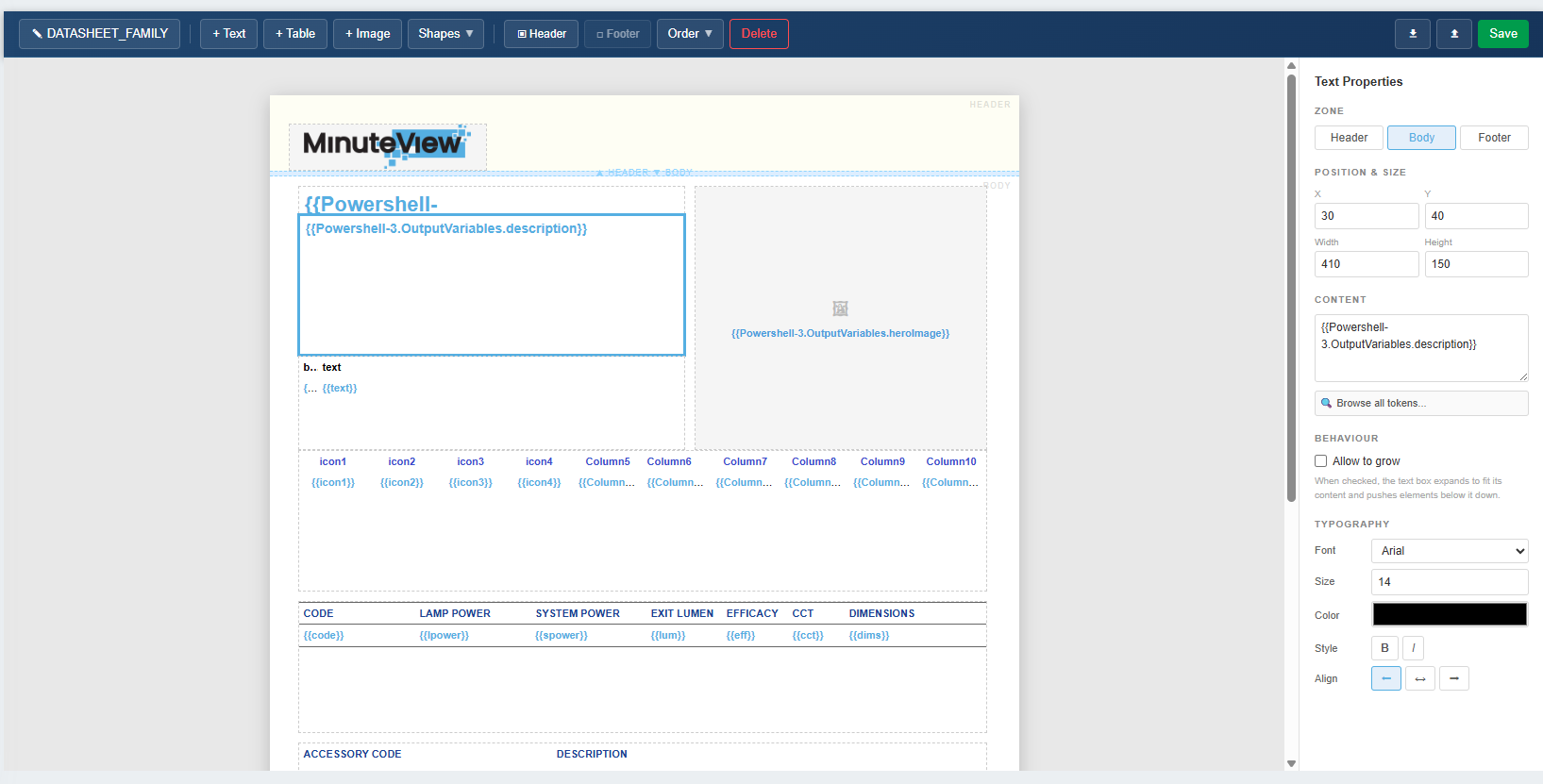Open the Shapes dropdown

445,34
